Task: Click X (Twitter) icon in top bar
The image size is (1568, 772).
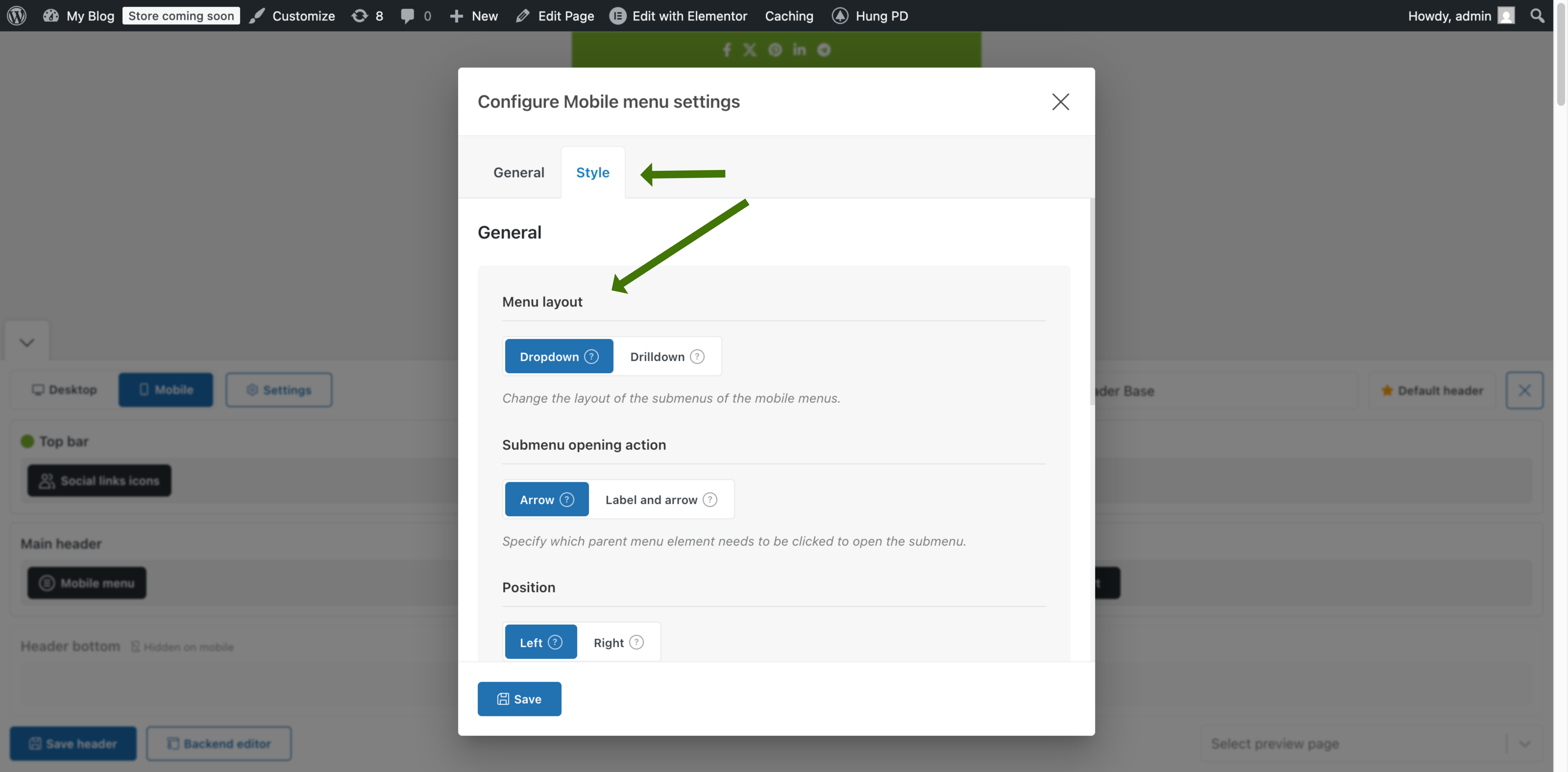Action: [750, 50]
